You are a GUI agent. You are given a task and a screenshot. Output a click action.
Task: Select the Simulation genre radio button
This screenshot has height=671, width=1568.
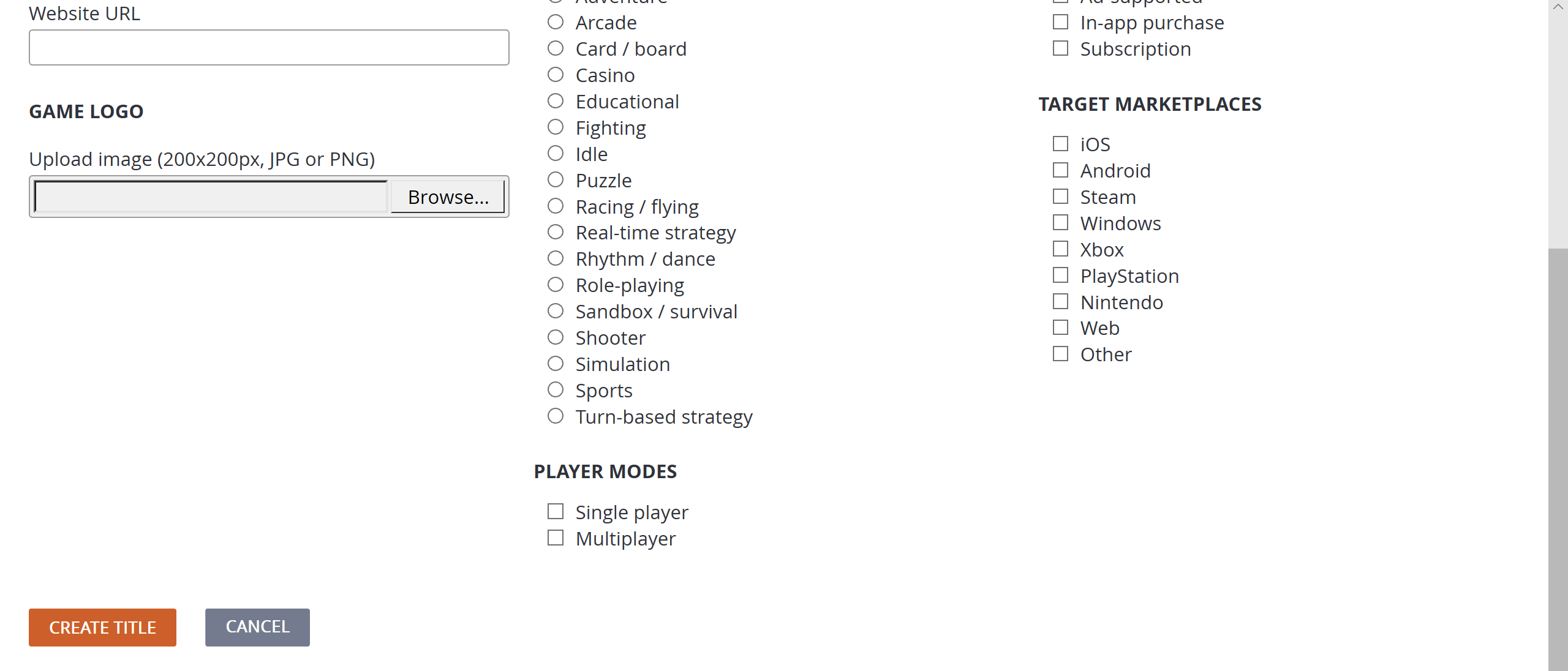pos(556,363)
